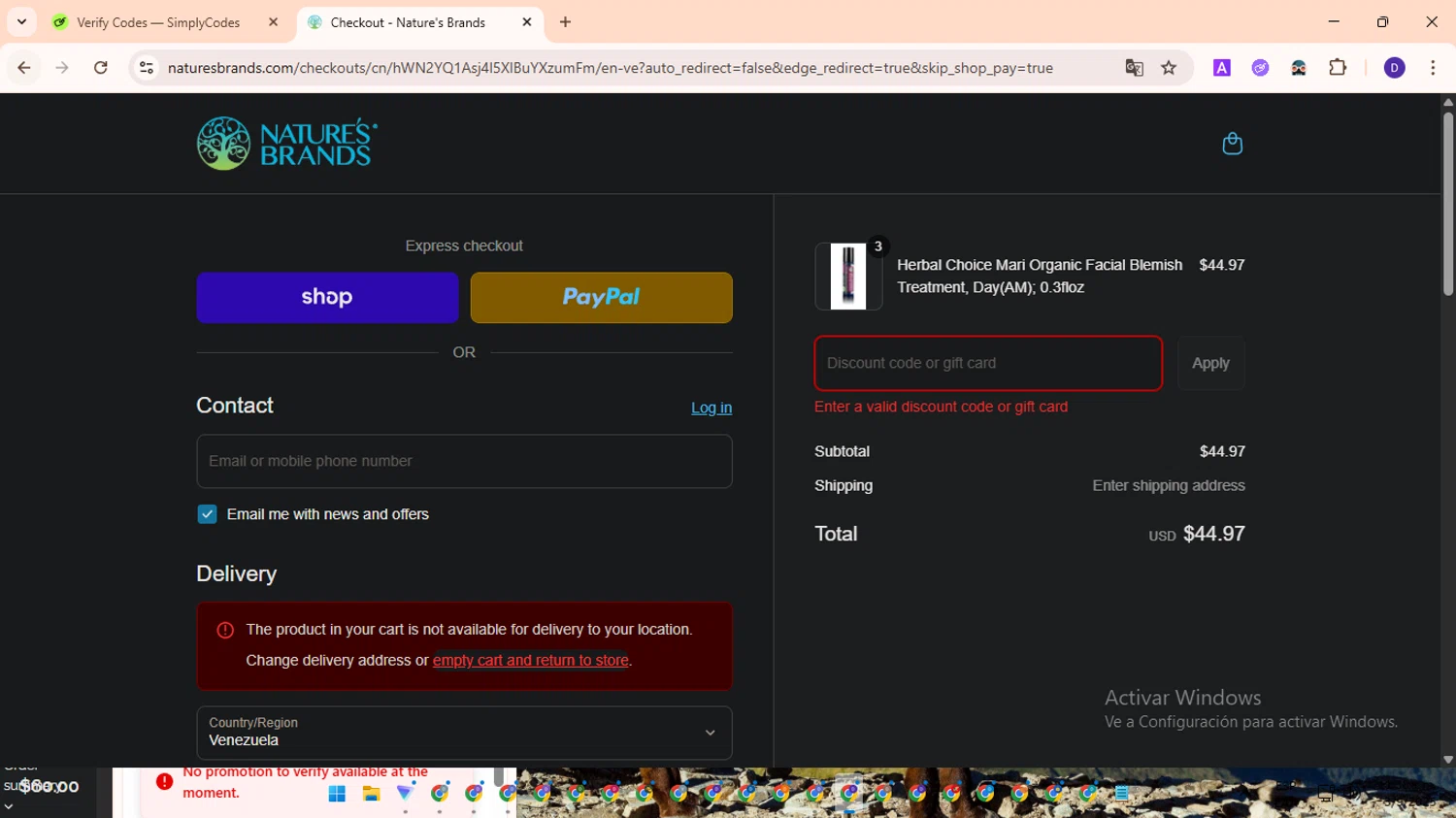Reload the checkout page

tap(100, 68)
